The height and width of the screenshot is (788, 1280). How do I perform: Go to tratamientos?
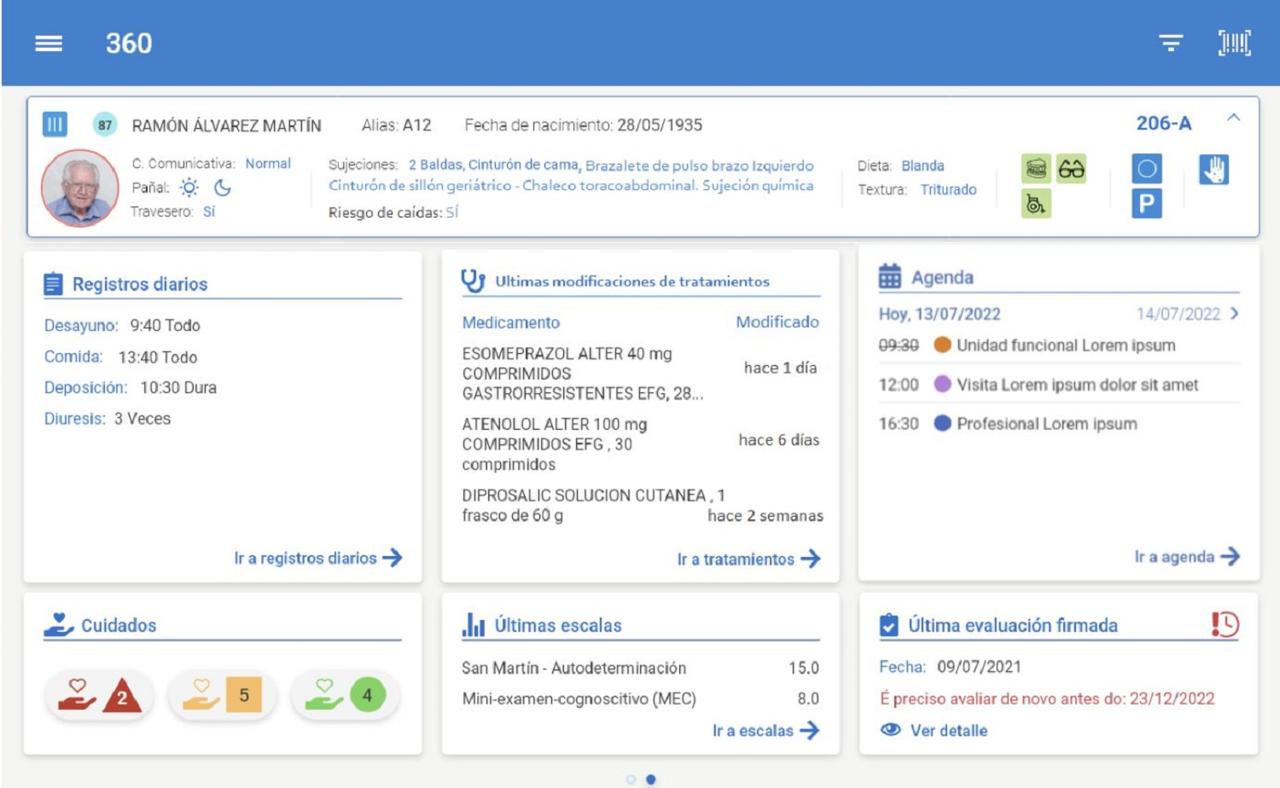(748, 559)
